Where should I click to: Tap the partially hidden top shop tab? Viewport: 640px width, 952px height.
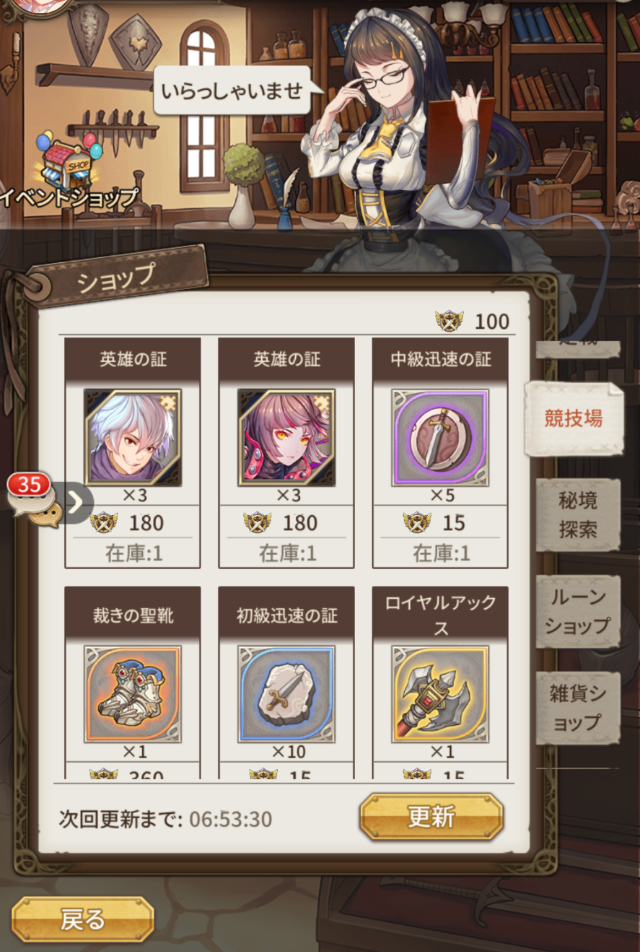coord(577,348)
